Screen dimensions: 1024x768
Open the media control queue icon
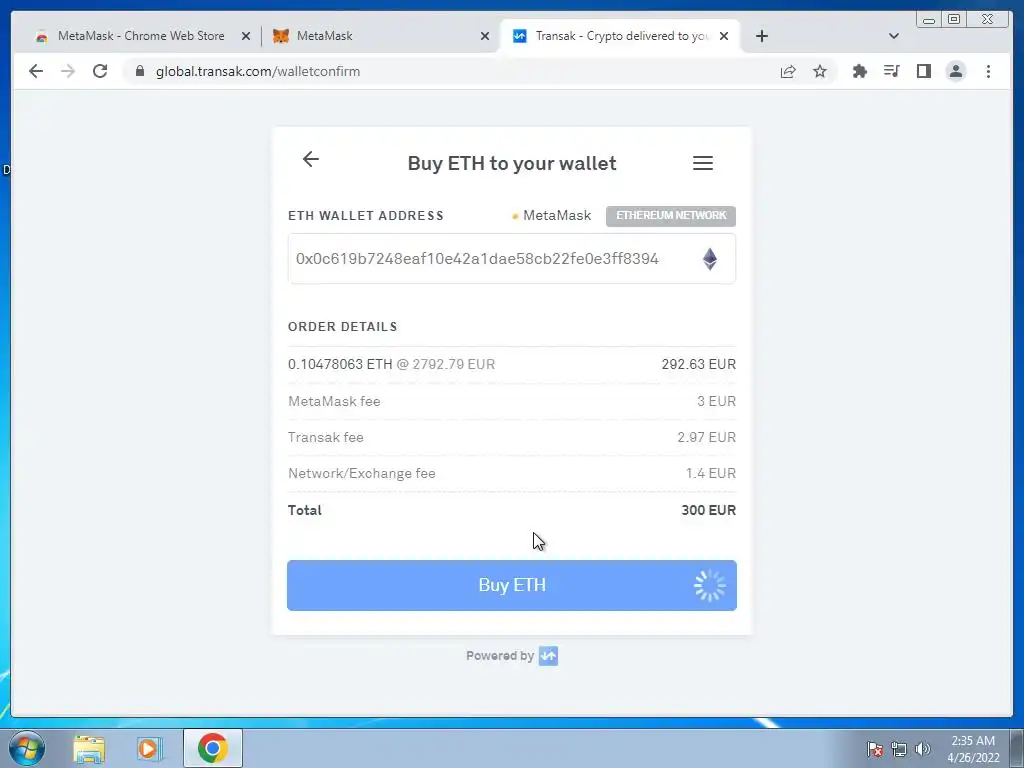pos(891,71)
